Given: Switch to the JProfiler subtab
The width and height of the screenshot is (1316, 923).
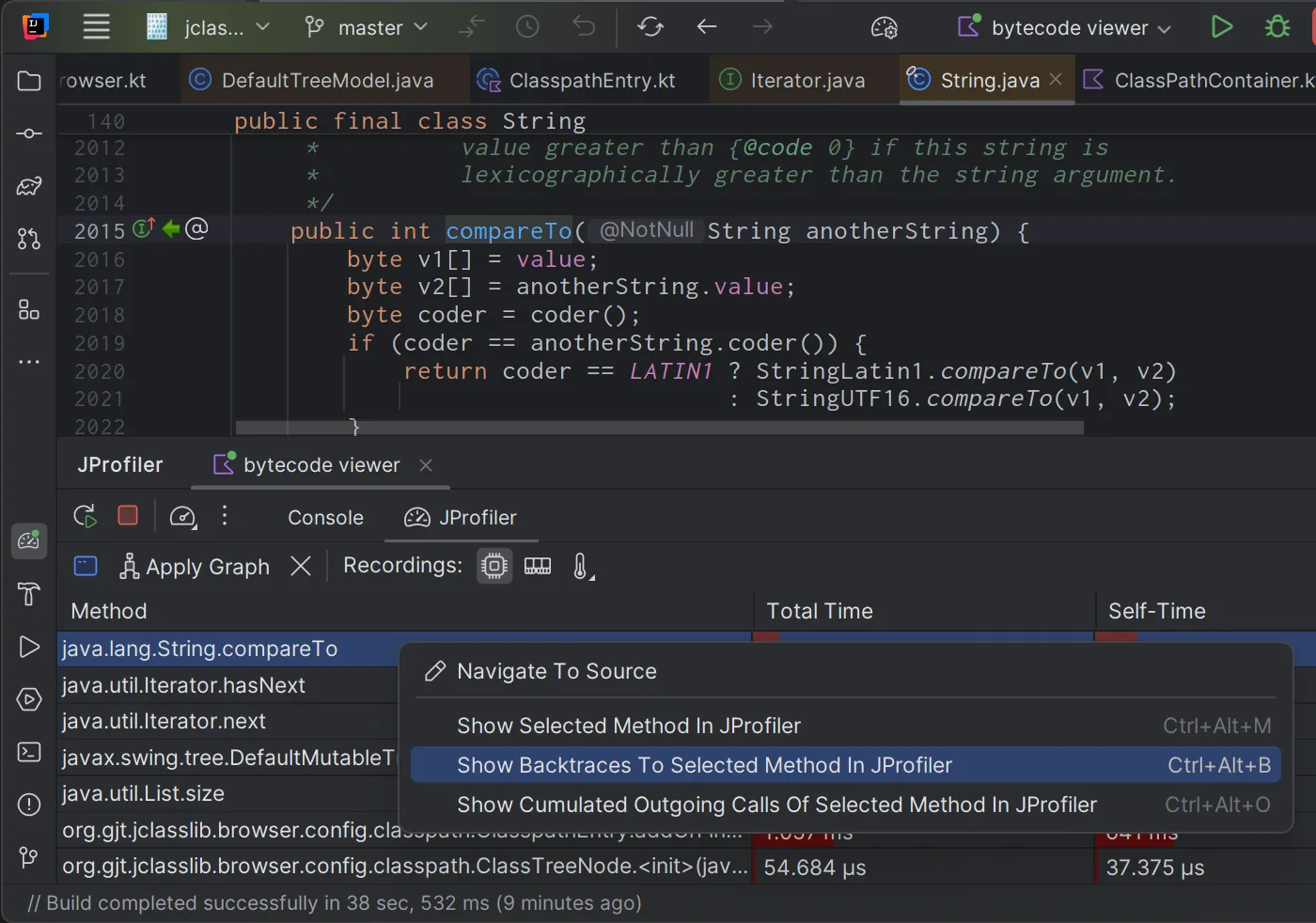Looking at the screenshot, I should (461, 518).
